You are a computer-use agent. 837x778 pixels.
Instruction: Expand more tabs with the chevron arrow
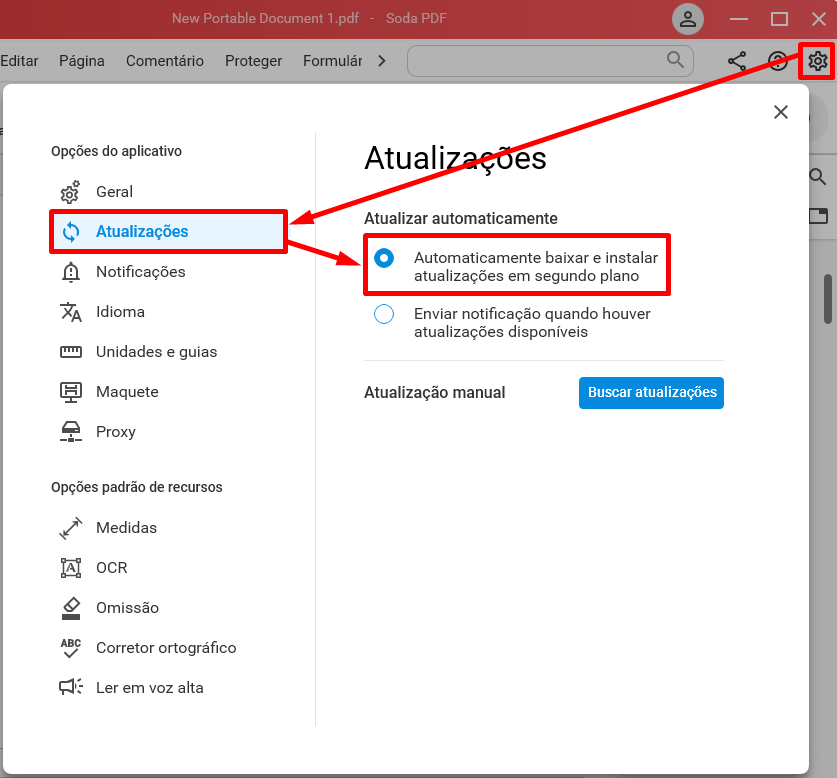381,61
